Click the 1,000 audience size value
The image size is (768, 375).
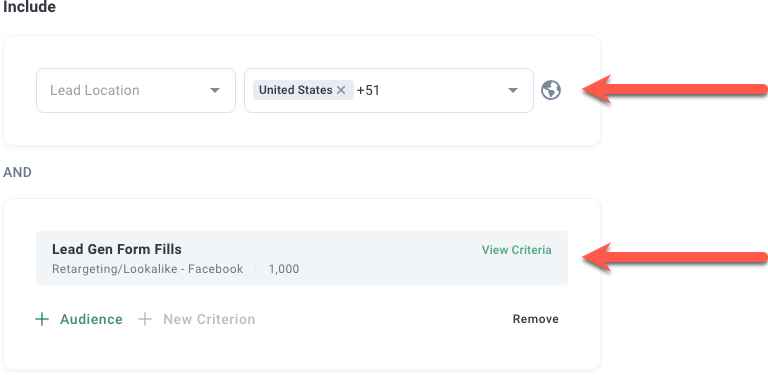click(x=284, y=269)
